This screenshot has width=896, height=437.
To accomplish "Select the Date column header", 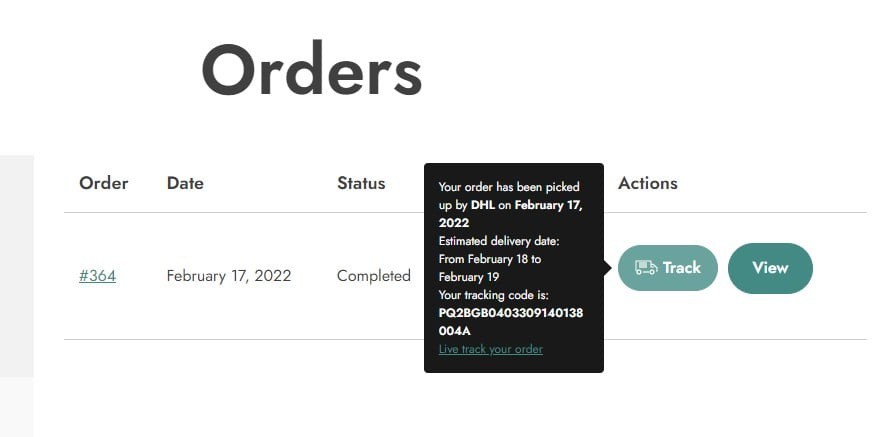I will [185, 183].
